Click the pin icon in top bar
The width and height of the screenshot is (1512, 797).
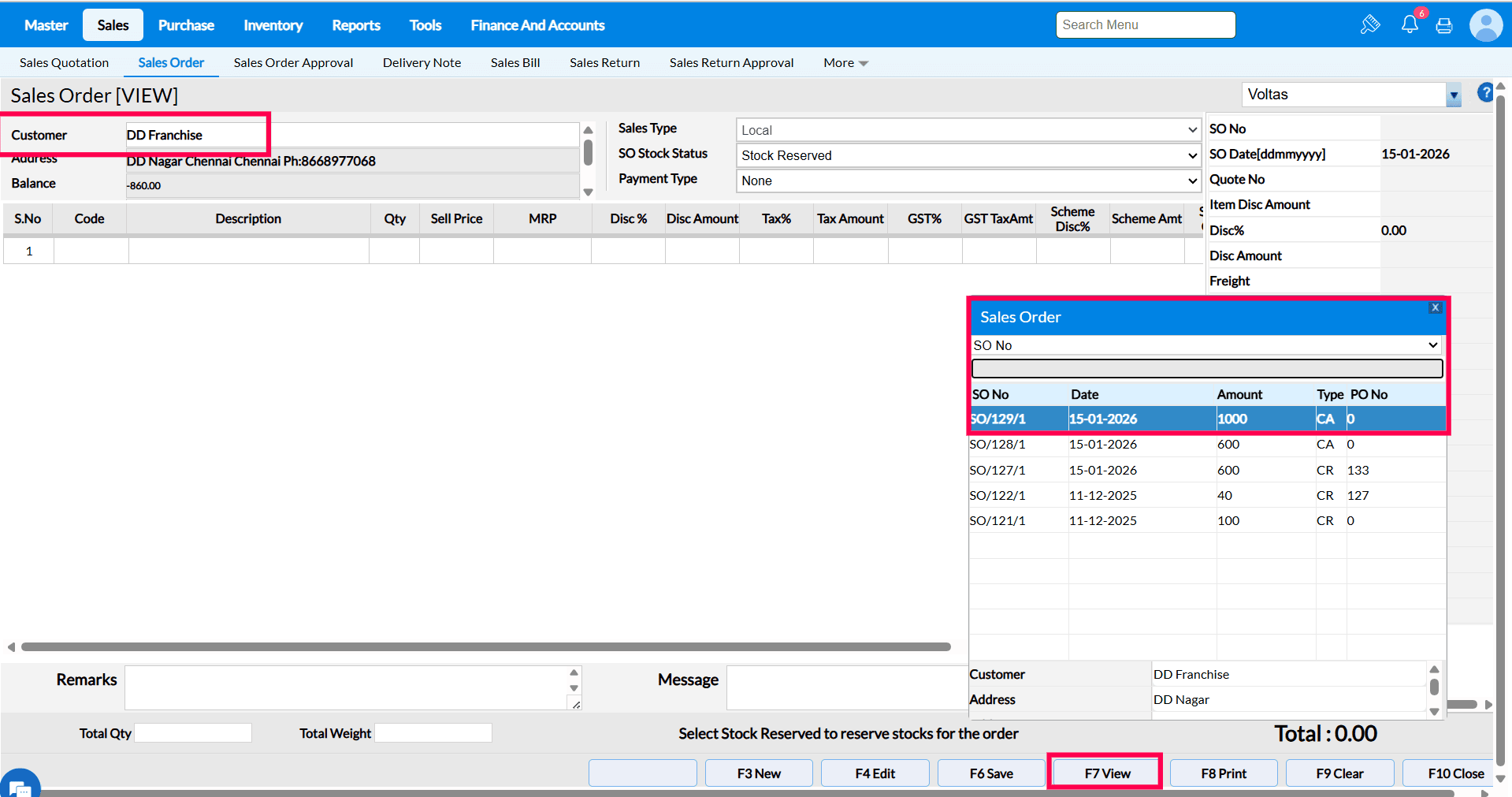click(1370, 24)
